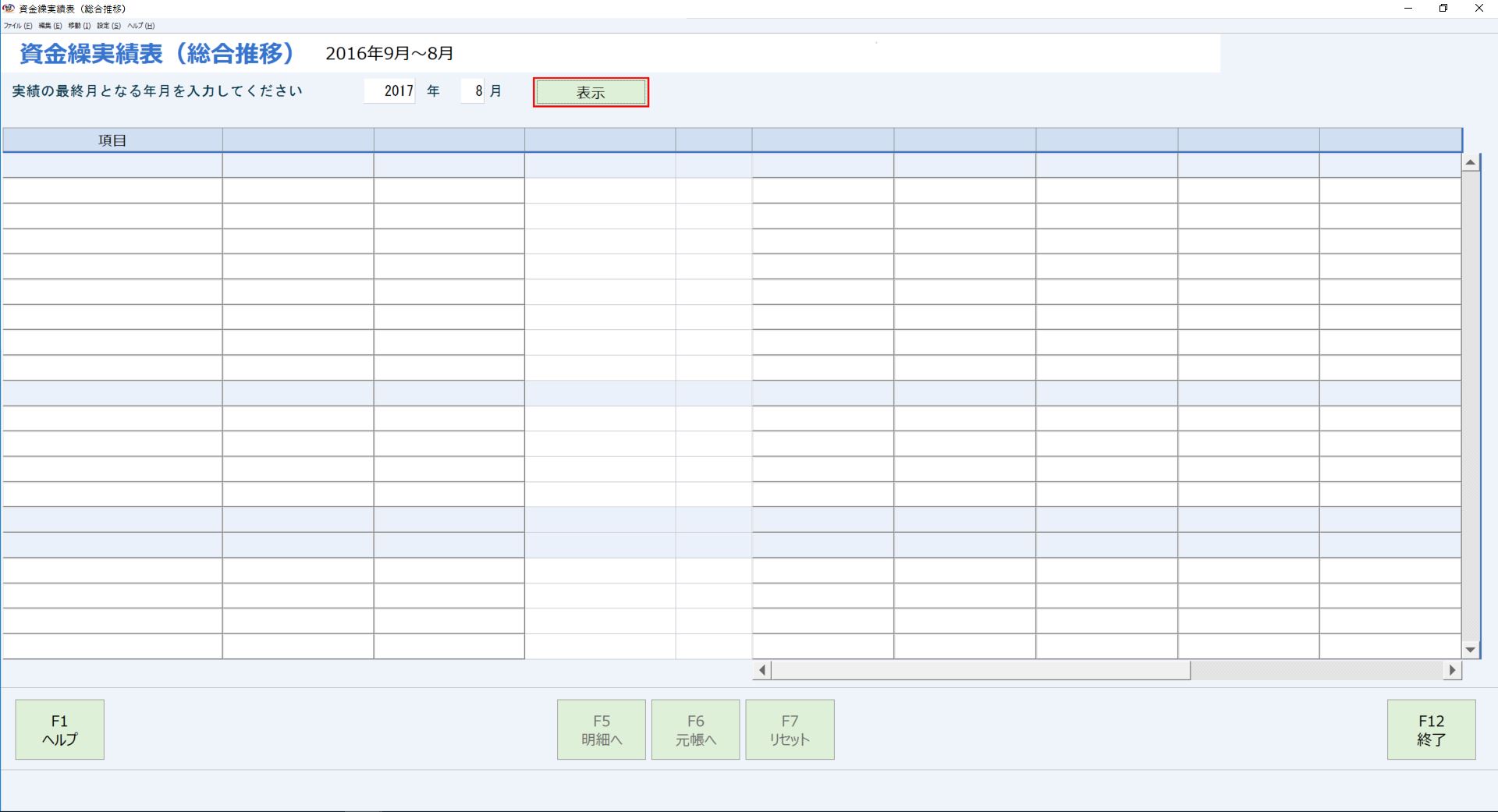
Task: Open the ヘルプ (H) menu
Action: (140, 26)
